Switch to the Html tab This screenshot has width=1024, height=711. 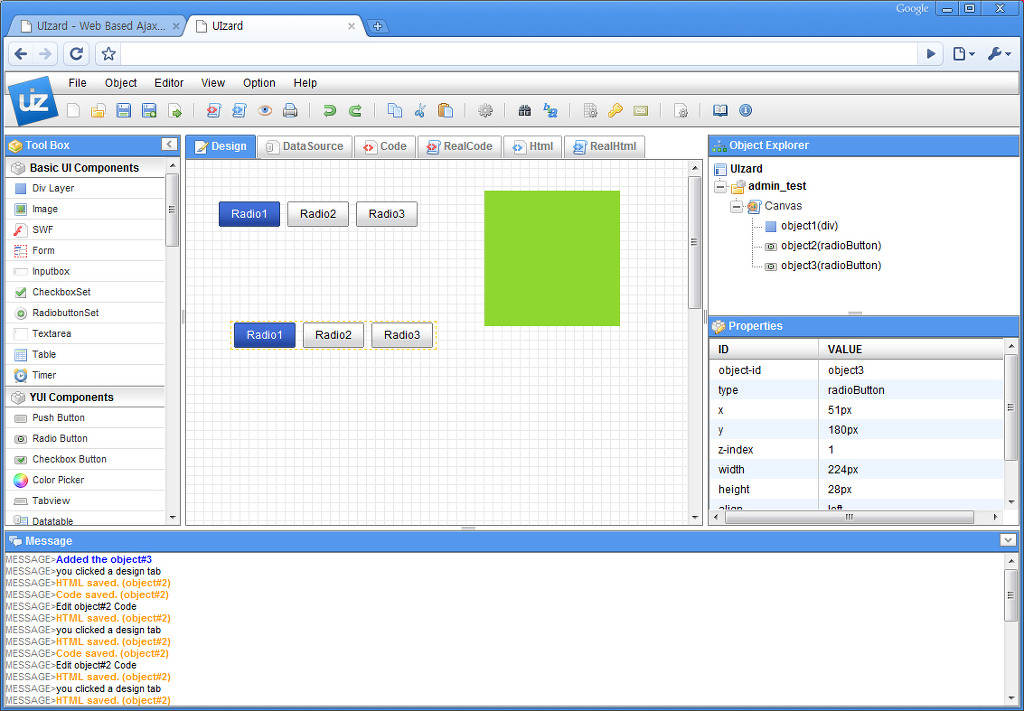[533, 147]
